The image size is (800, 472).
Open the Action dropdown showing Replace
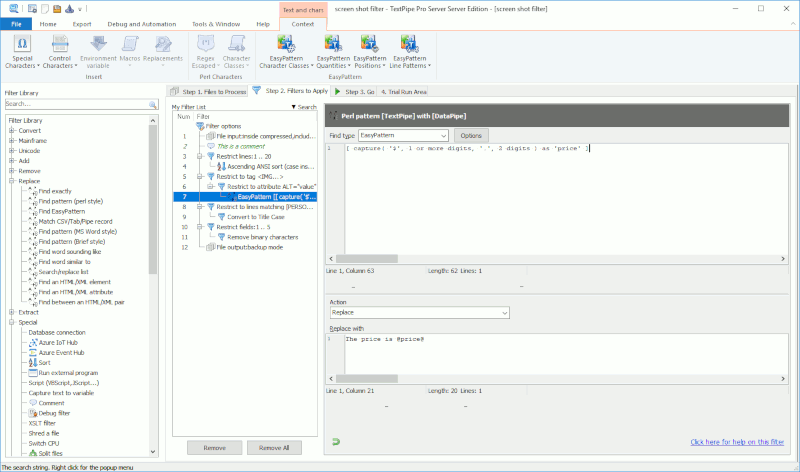[x=419, y=313]
